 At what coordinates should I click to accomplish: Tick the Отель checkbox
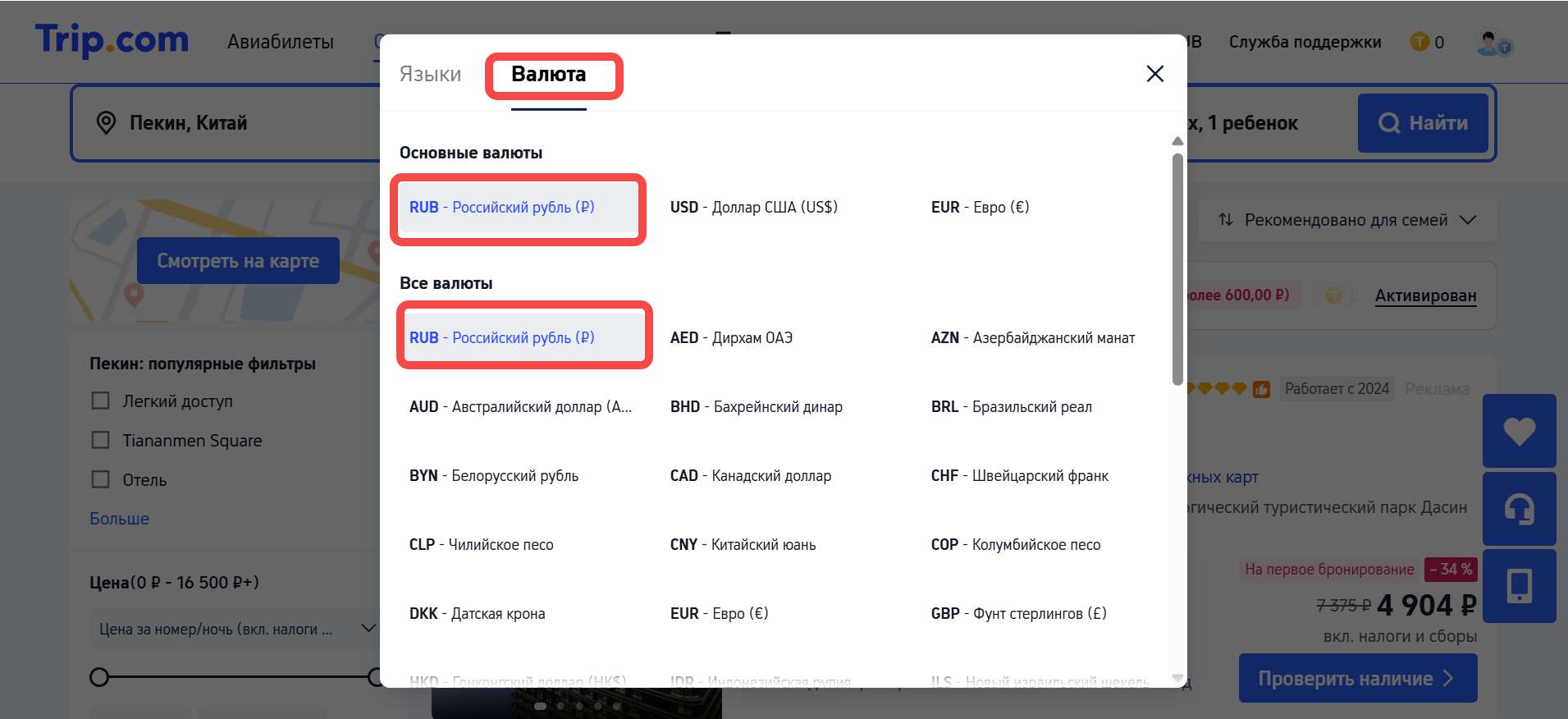tap(100, 479)
